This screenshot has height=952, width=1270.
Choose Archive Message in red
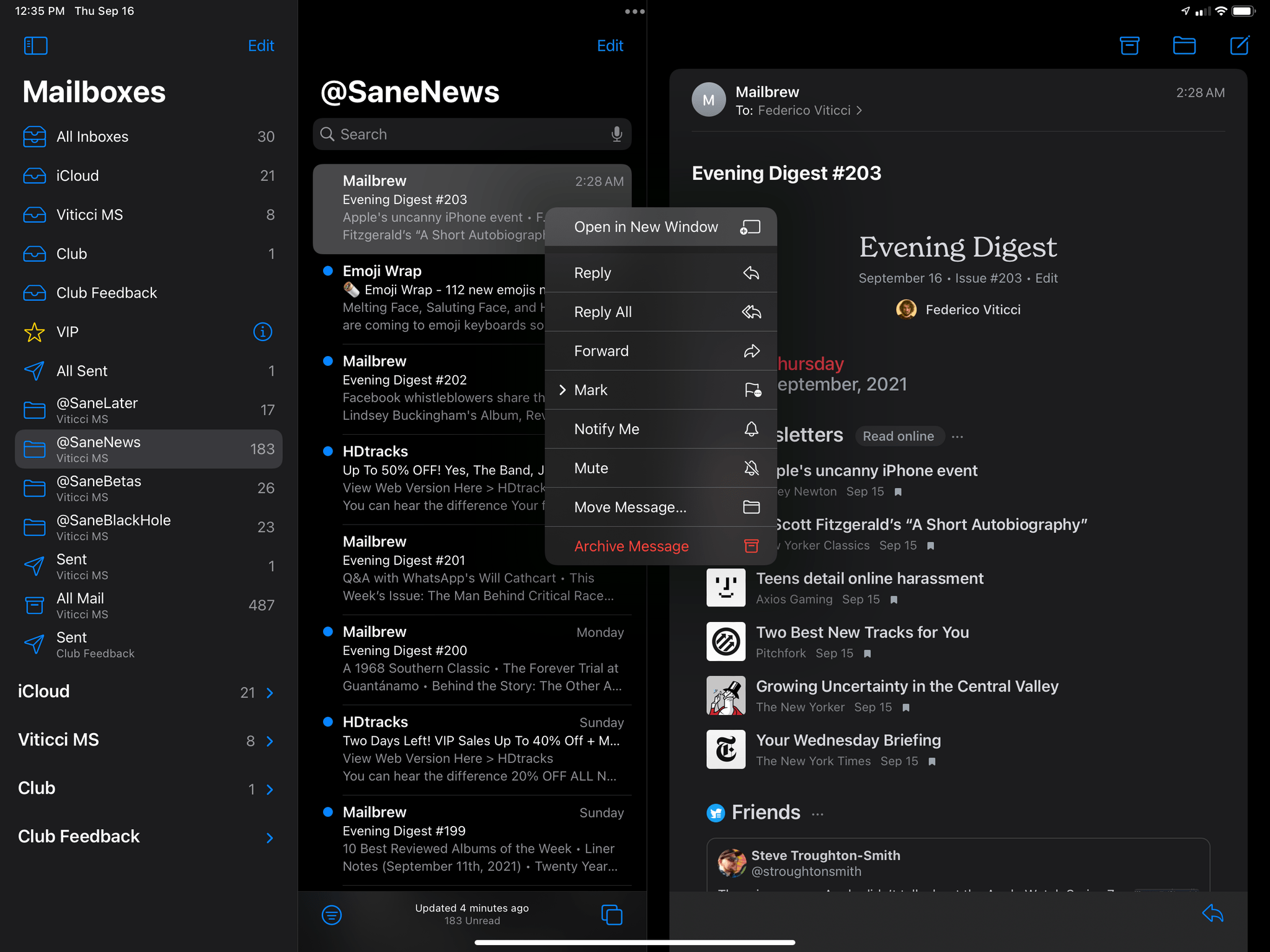(x=660, y=546)
